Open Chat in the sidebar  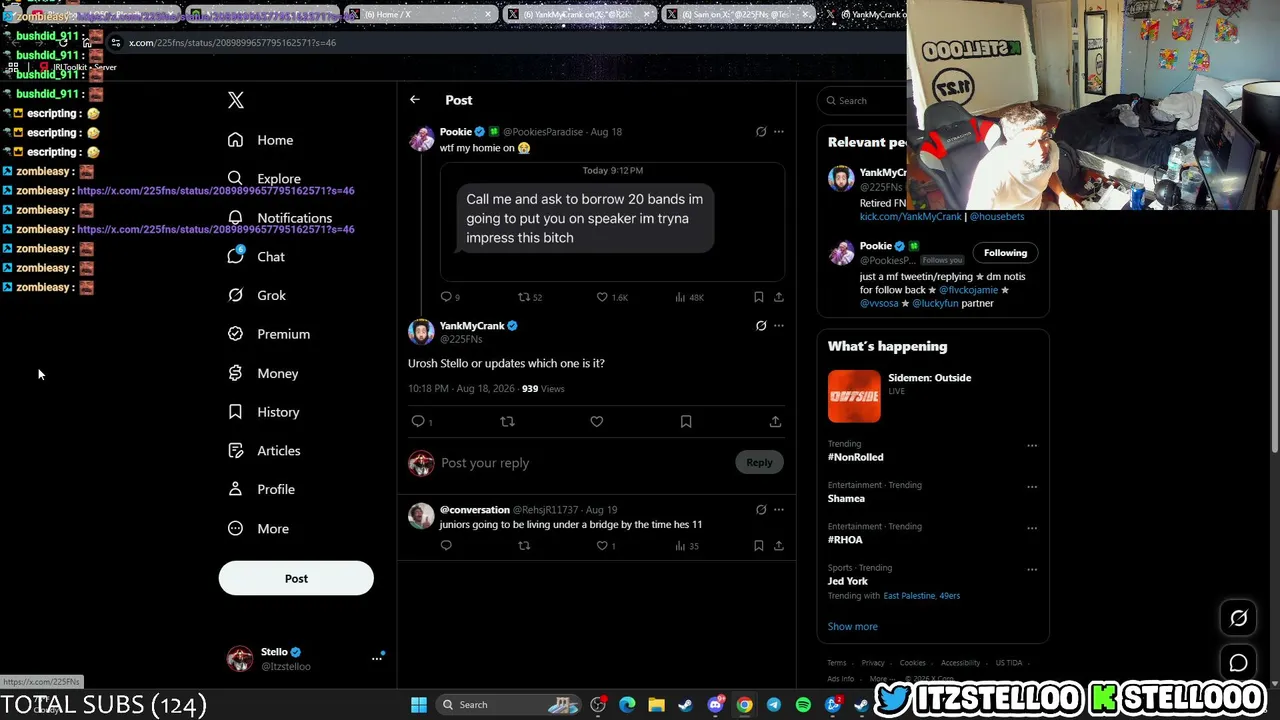[x=256, y=257]
